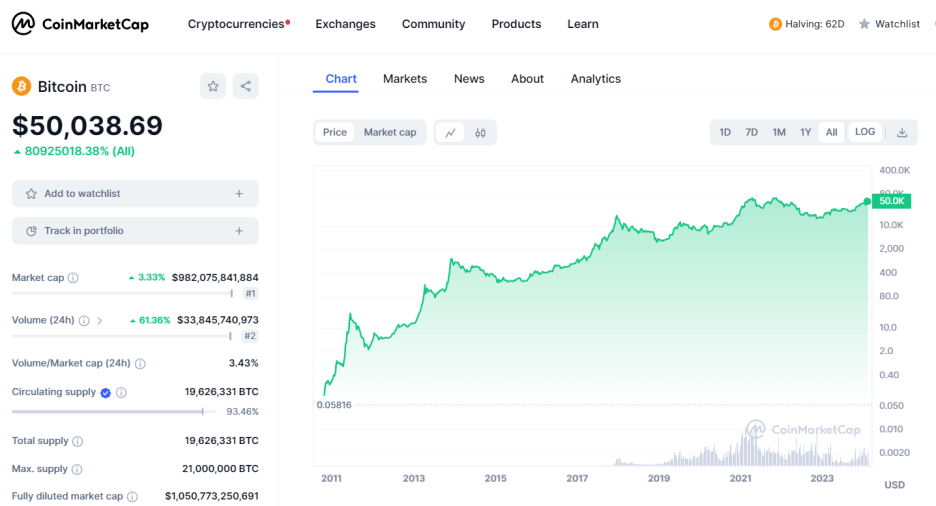Viewport: 936px width, 506px height.
Task: Open the Community menu
Action: 433,24
